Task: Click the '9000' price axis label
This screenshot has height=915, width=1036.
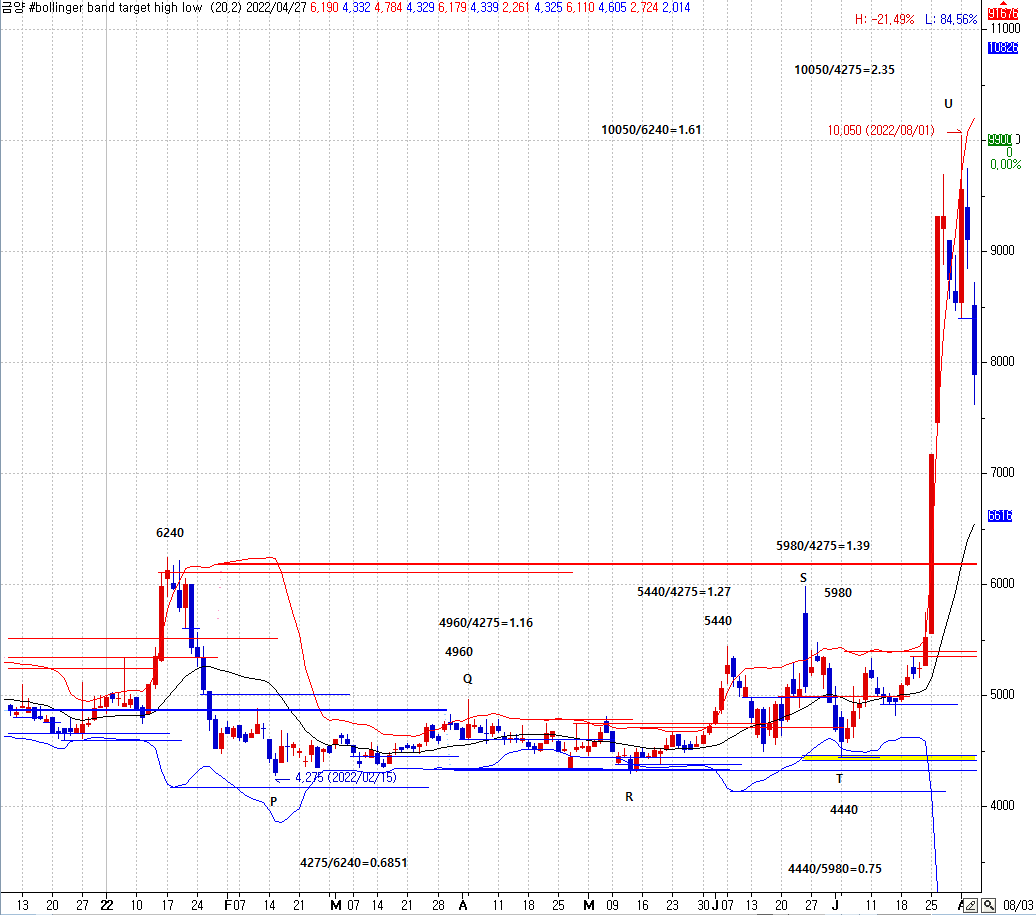Action: [1002, 250]
